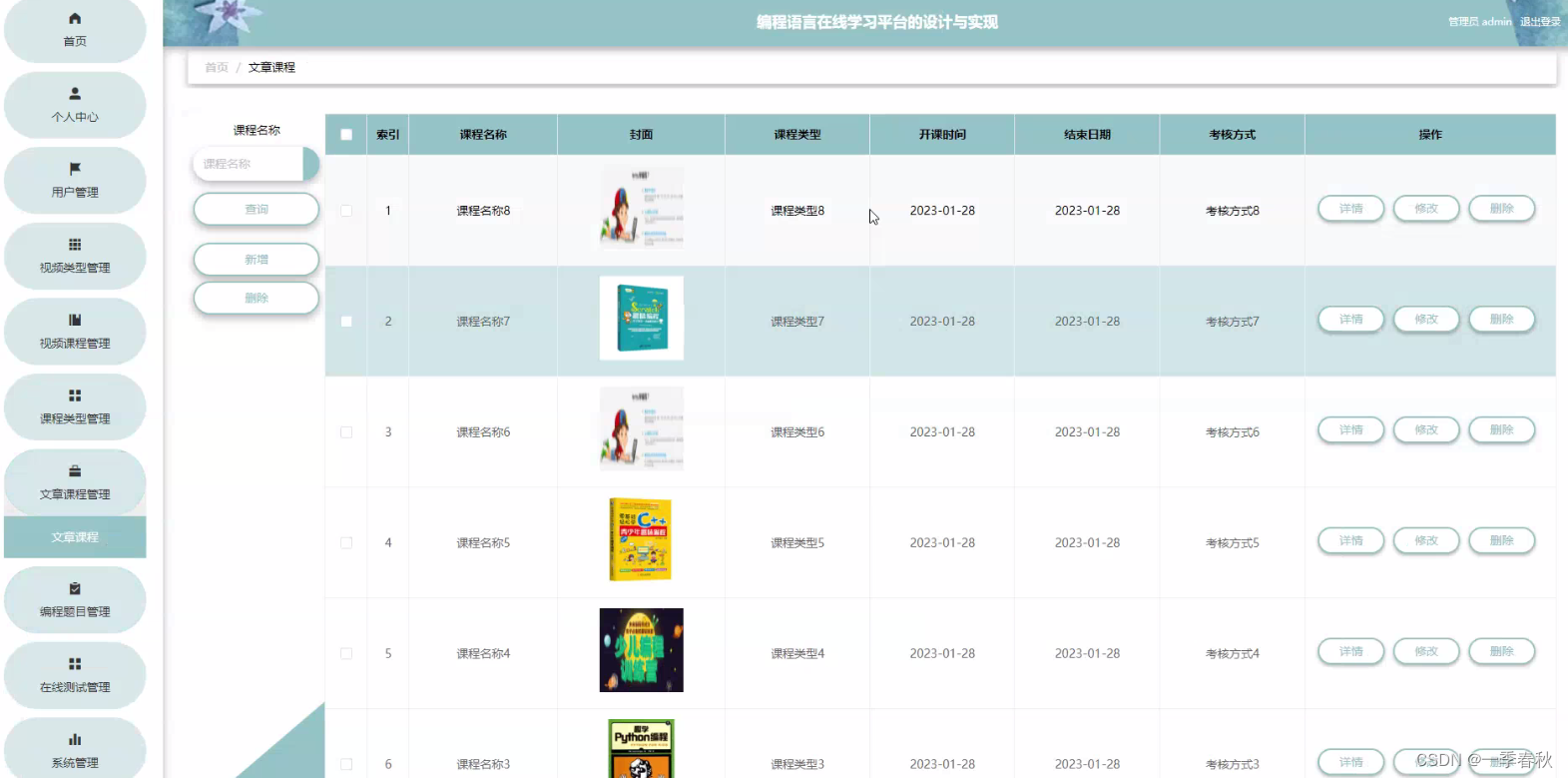Open 个人中心 personal center menu
This screenshot has width=1568, height=778.
(x=75, y=105)
